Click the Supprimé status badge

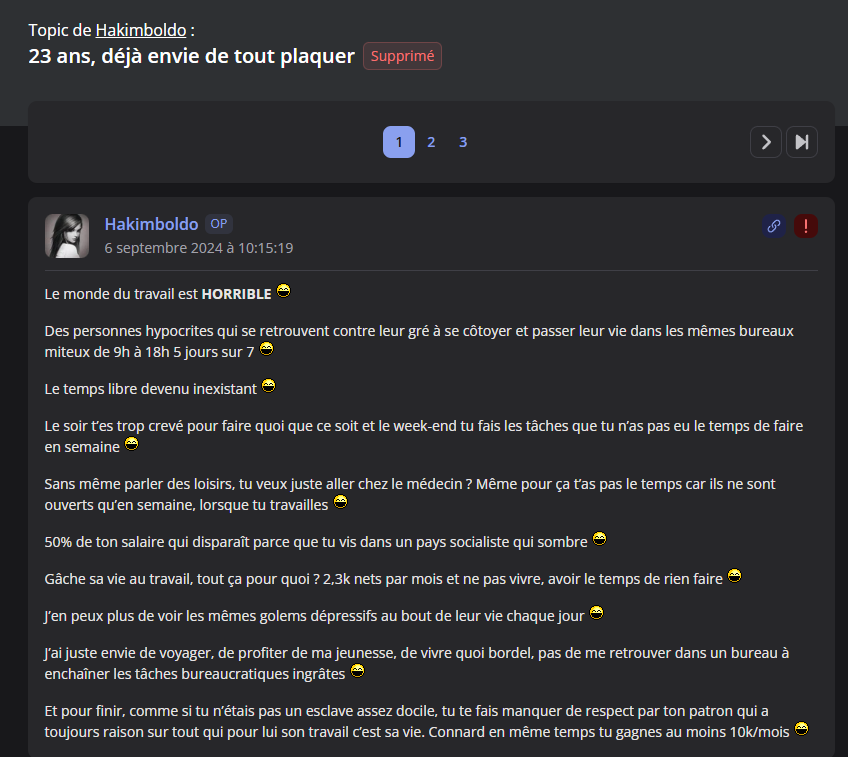[x=402, y=56]
